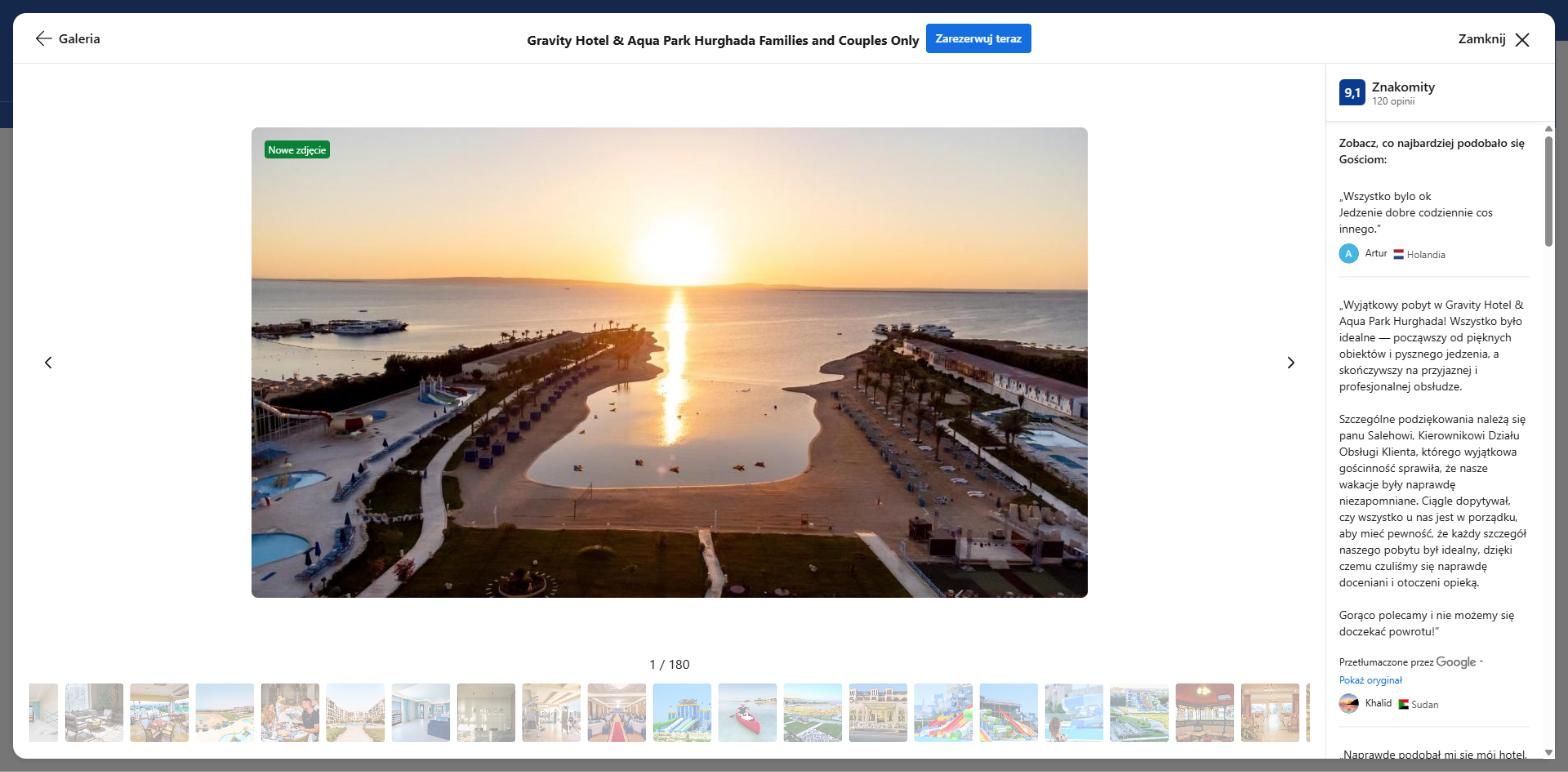Click Artur's reviewer avatar
Screen dimensions: 1568x772
1348,254
